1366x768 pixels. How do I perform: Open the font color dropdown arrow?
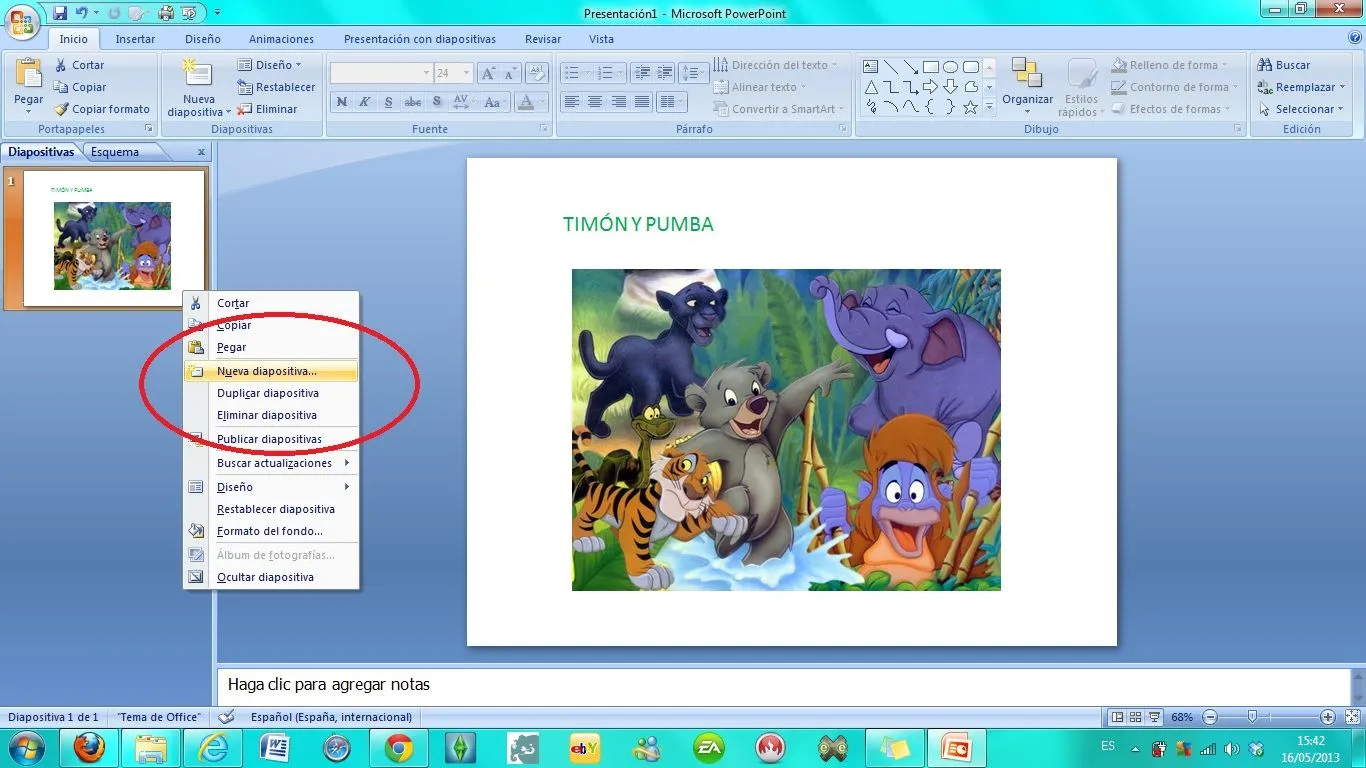coord(543,102)
